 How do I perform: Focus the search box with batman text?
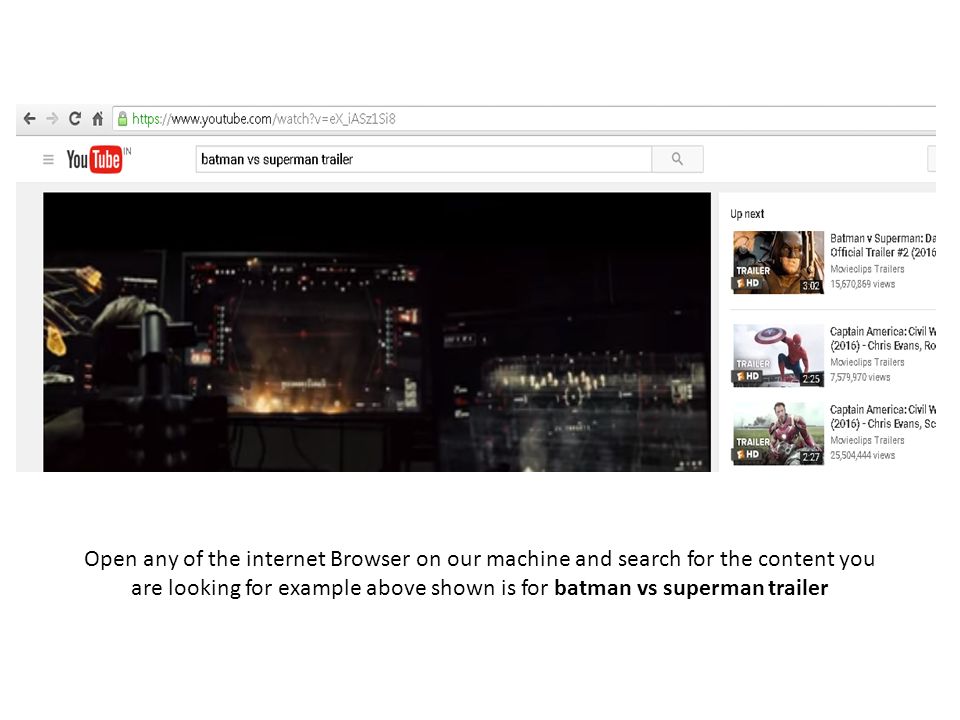(x=424, y=159)
